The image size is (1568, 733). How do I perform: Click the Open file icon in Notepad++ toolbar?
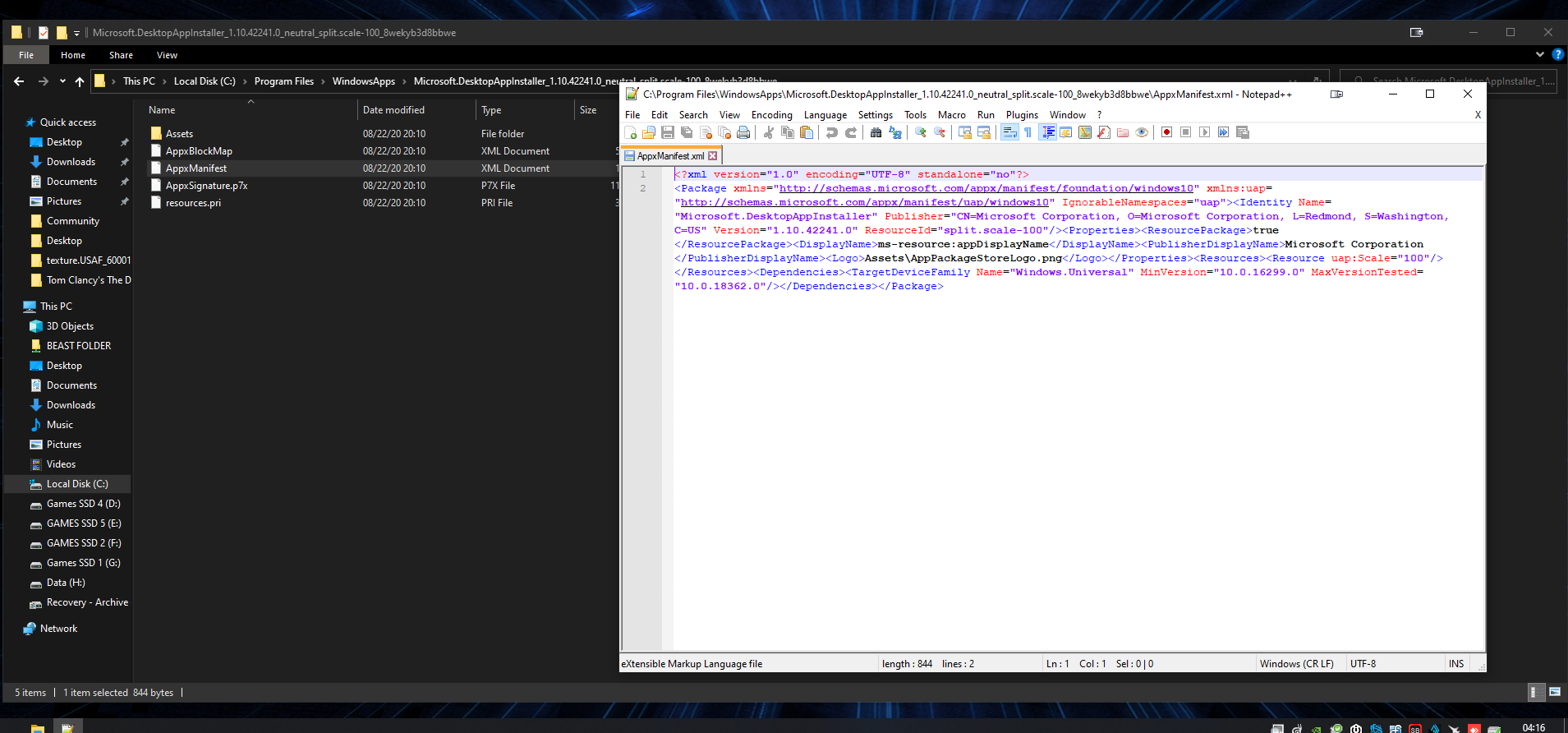tap(649, 132)
